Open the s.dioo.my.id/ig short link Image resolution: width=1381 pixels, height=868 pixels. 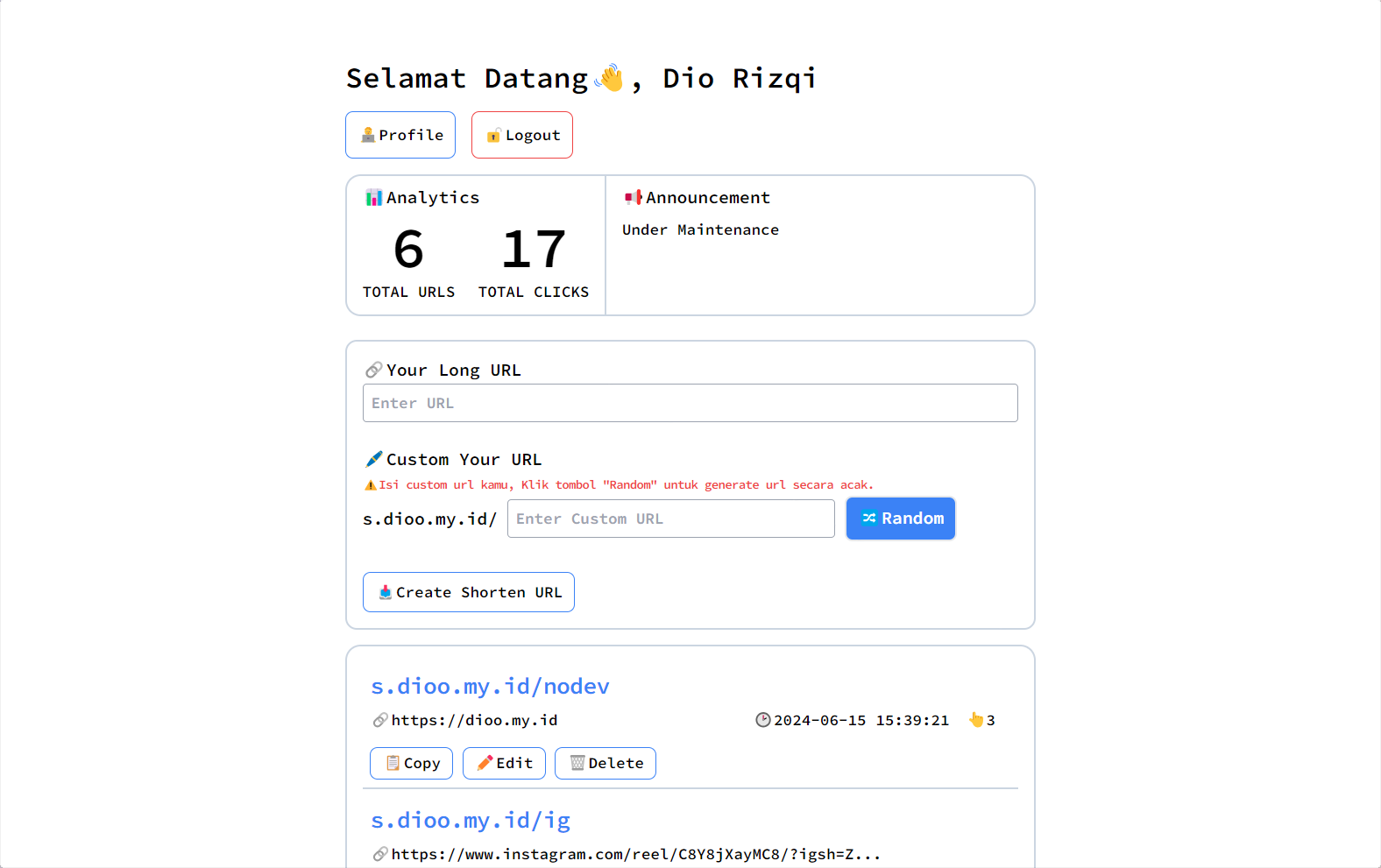click(471, 820)
